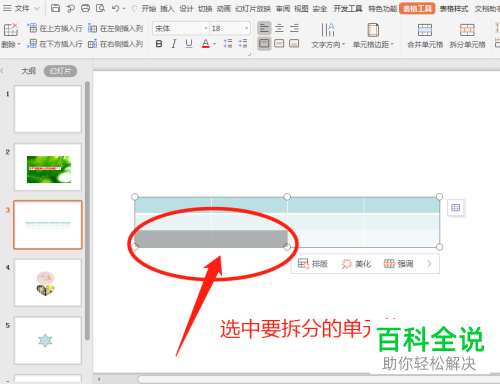The height and width of the screenshot is (384, 500).
Task: Set vertical align middle
Action: click(x=279, y=43)
